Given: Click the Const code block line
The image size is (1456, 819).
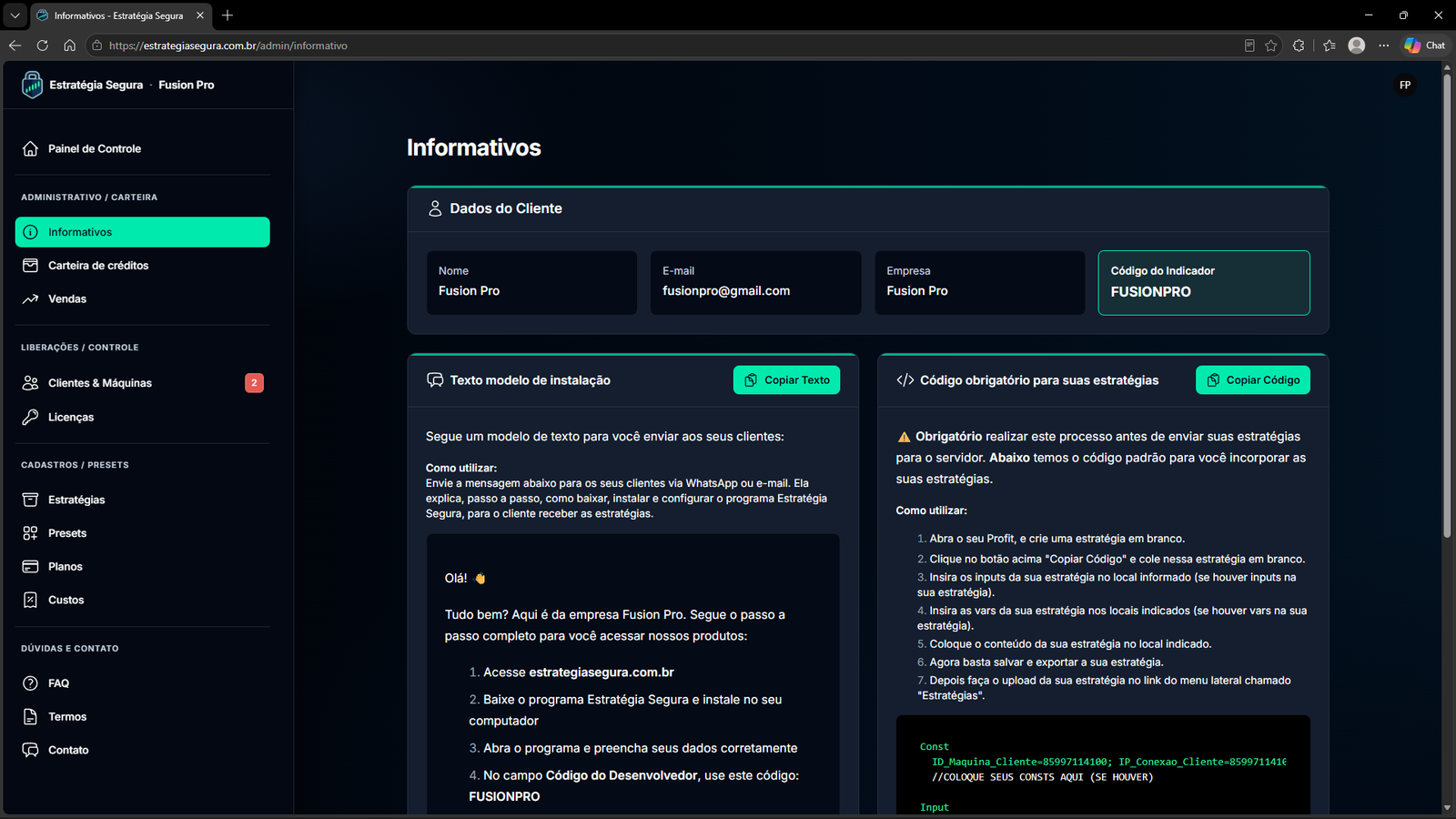Looking at the screenshot, I should pyautogui.click(x=935, y=746).
